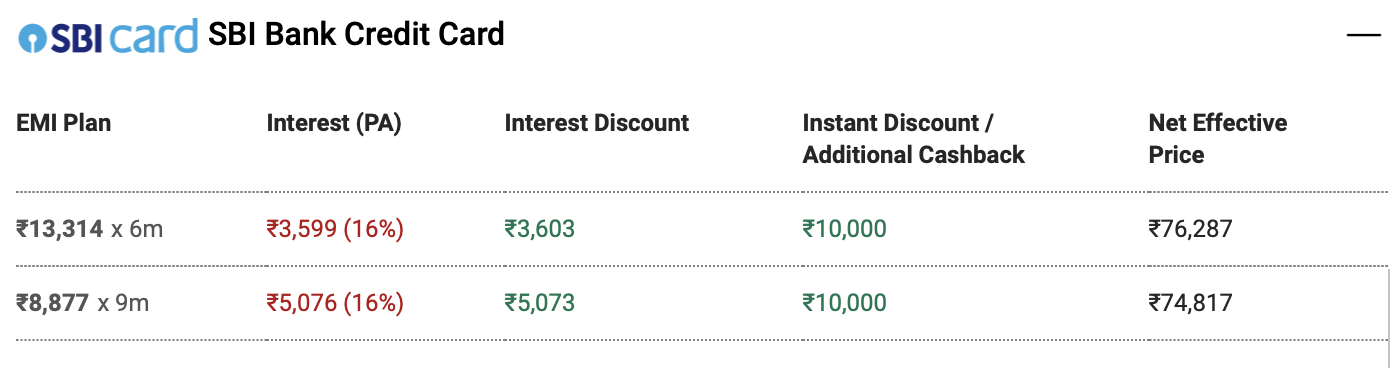
Task: Select the ₹8,877 x 9m EMI plan
Action: tap(82, 302)
